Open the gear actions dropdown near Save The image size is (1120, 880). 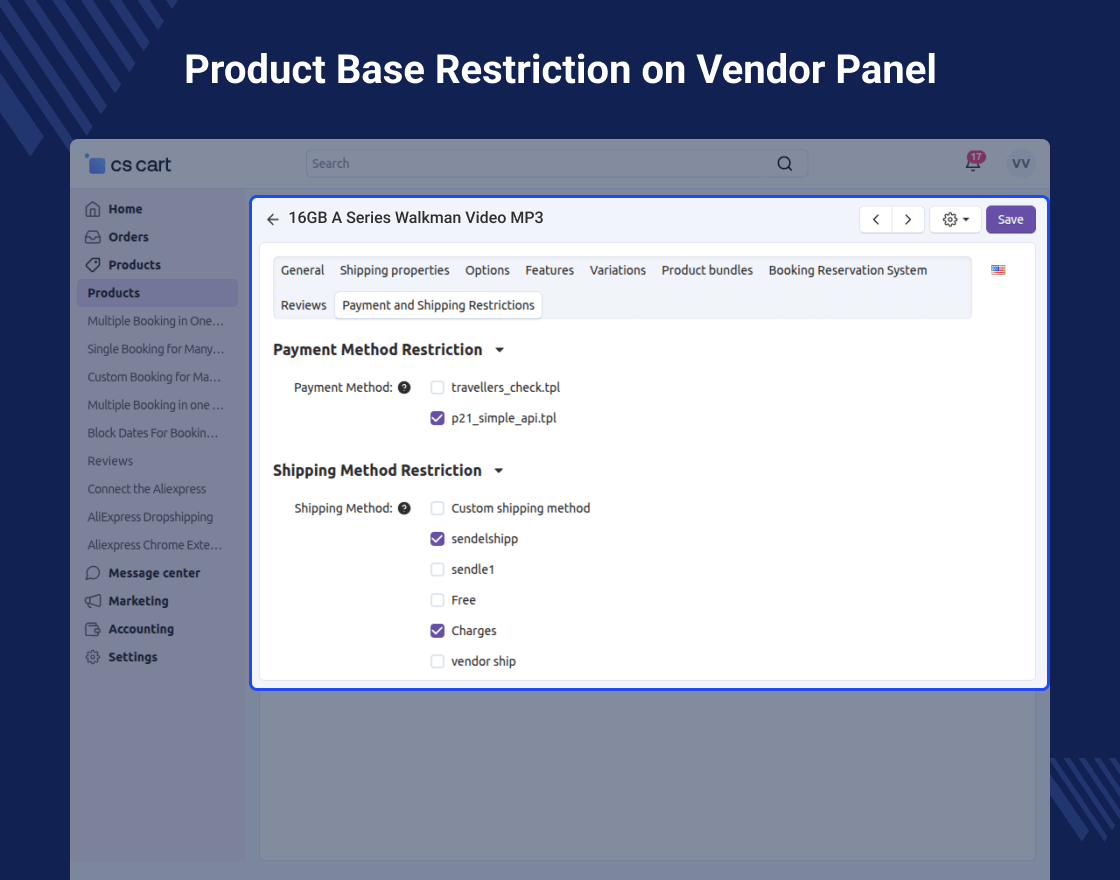pos(955,219)
